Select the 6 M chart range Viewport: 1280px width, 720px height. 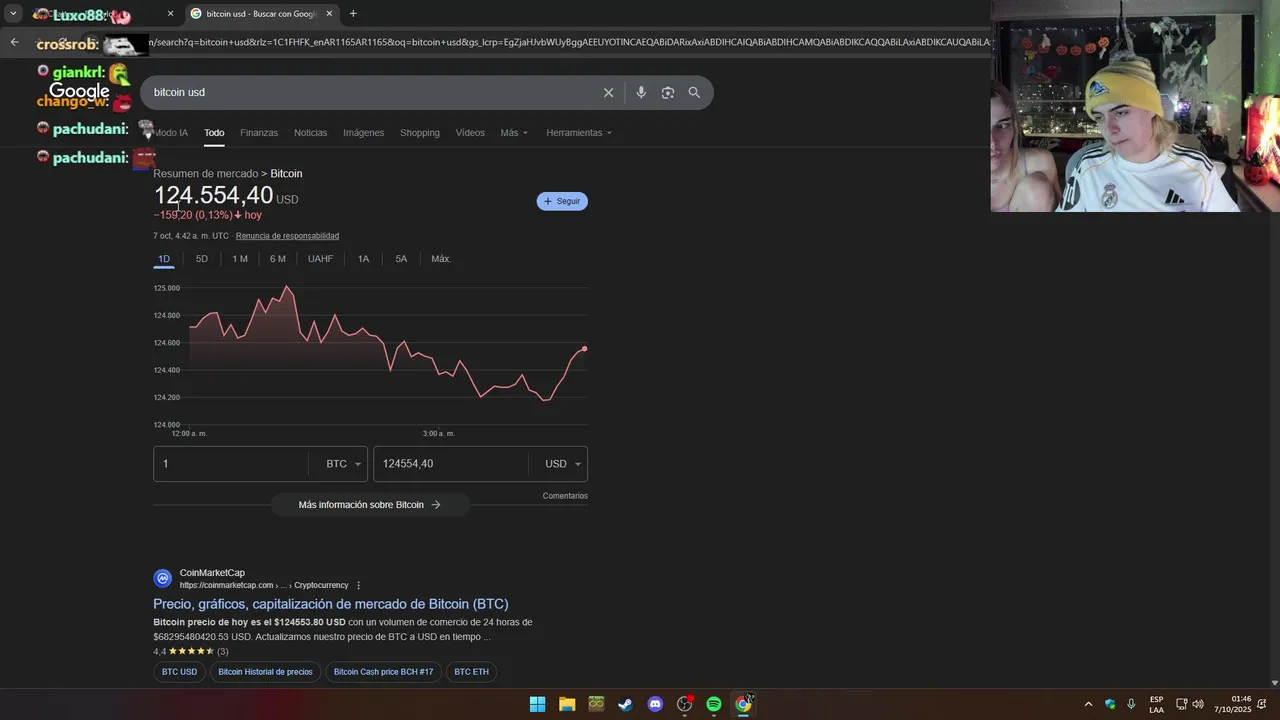coord(278,259)
